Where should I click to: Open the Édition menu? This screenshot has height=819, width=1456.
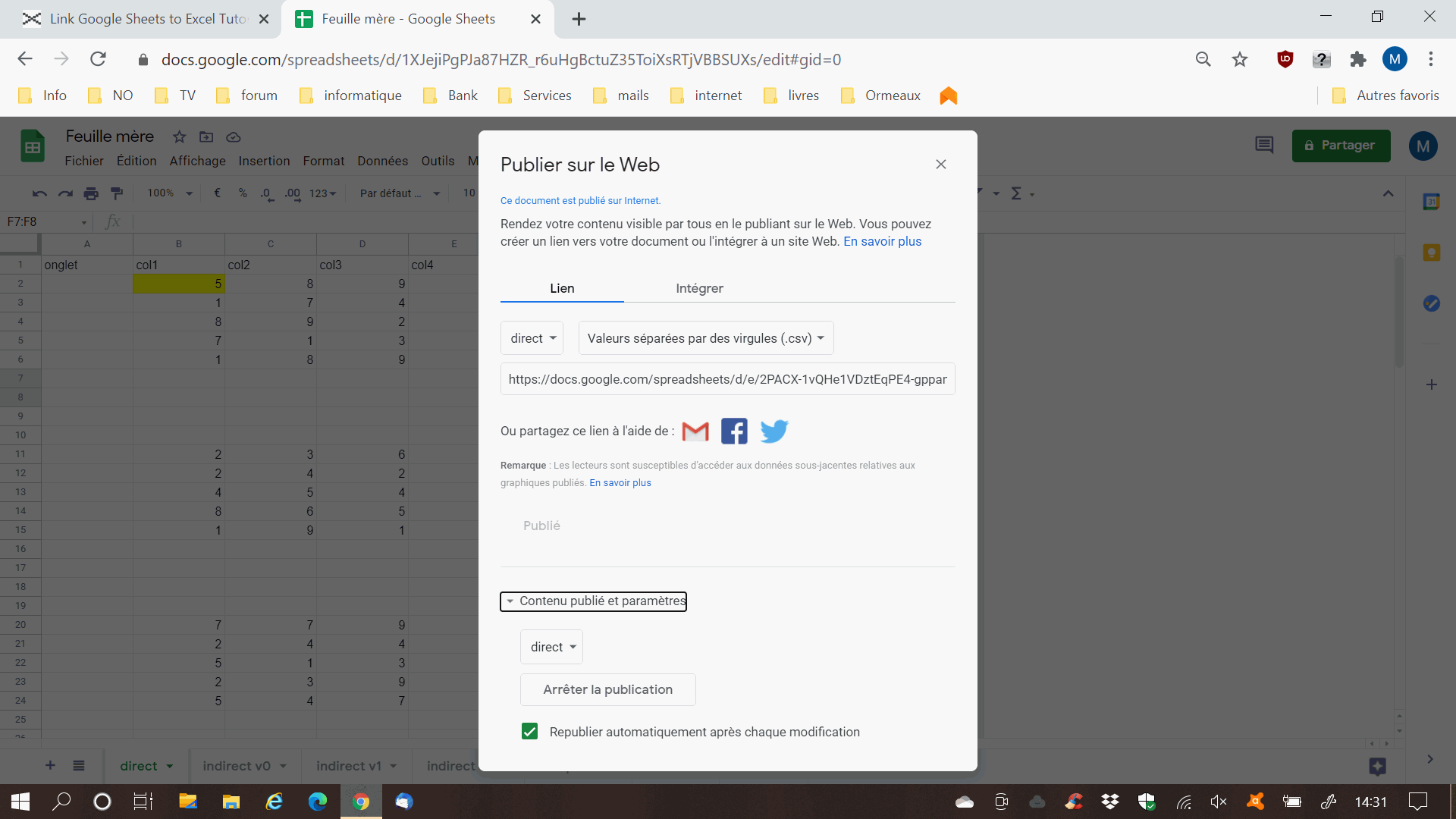136,161
